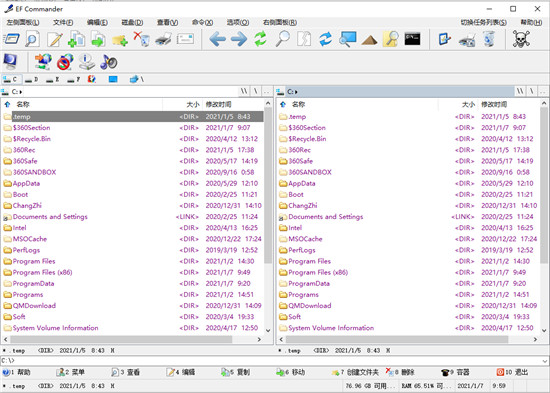
Task: Expand the right panel C: path arrow
Action: [x=296, y=92]
